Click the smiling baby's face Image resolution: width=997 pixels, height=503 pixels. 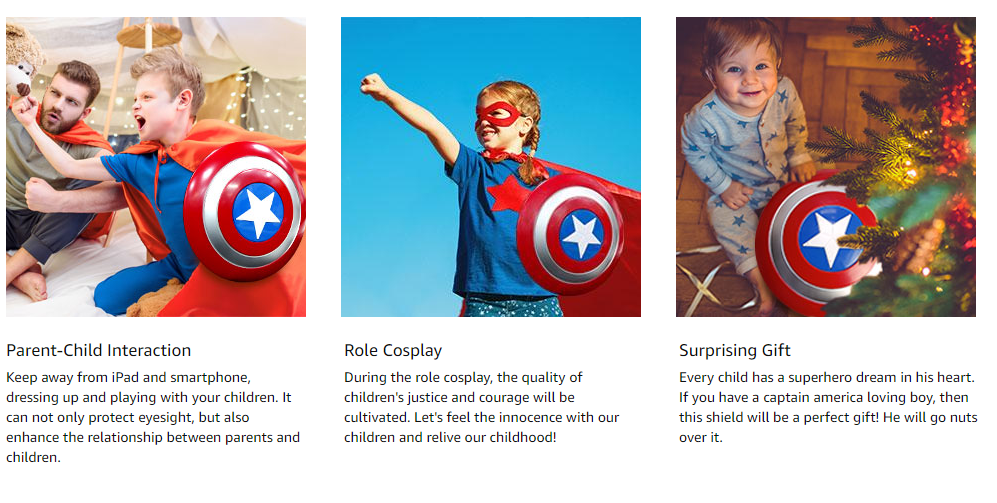[x=736, y=68]
